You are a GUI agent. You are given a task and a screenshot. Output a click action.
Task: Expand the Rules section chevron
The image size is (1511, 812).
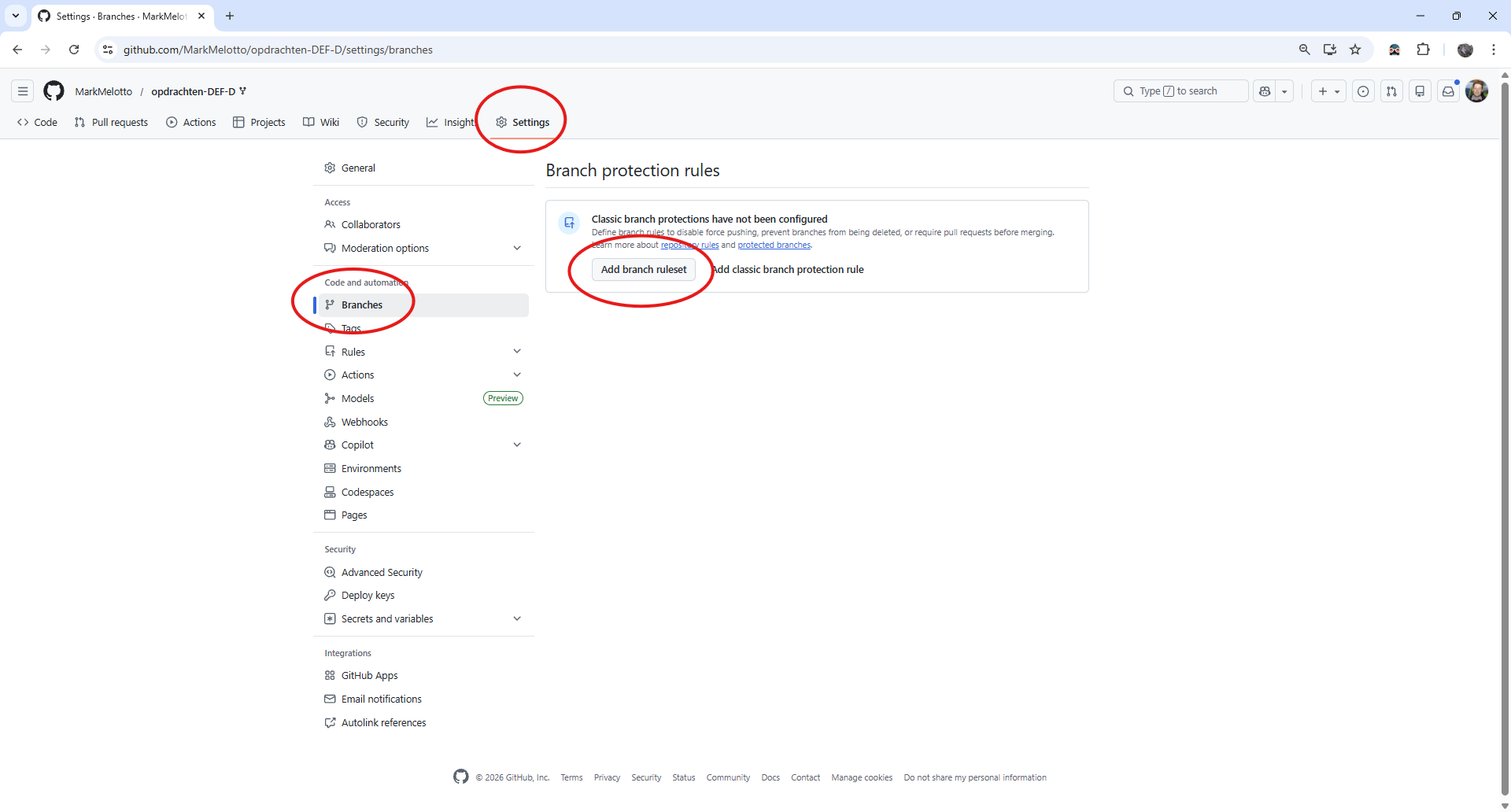pos(517,352)
